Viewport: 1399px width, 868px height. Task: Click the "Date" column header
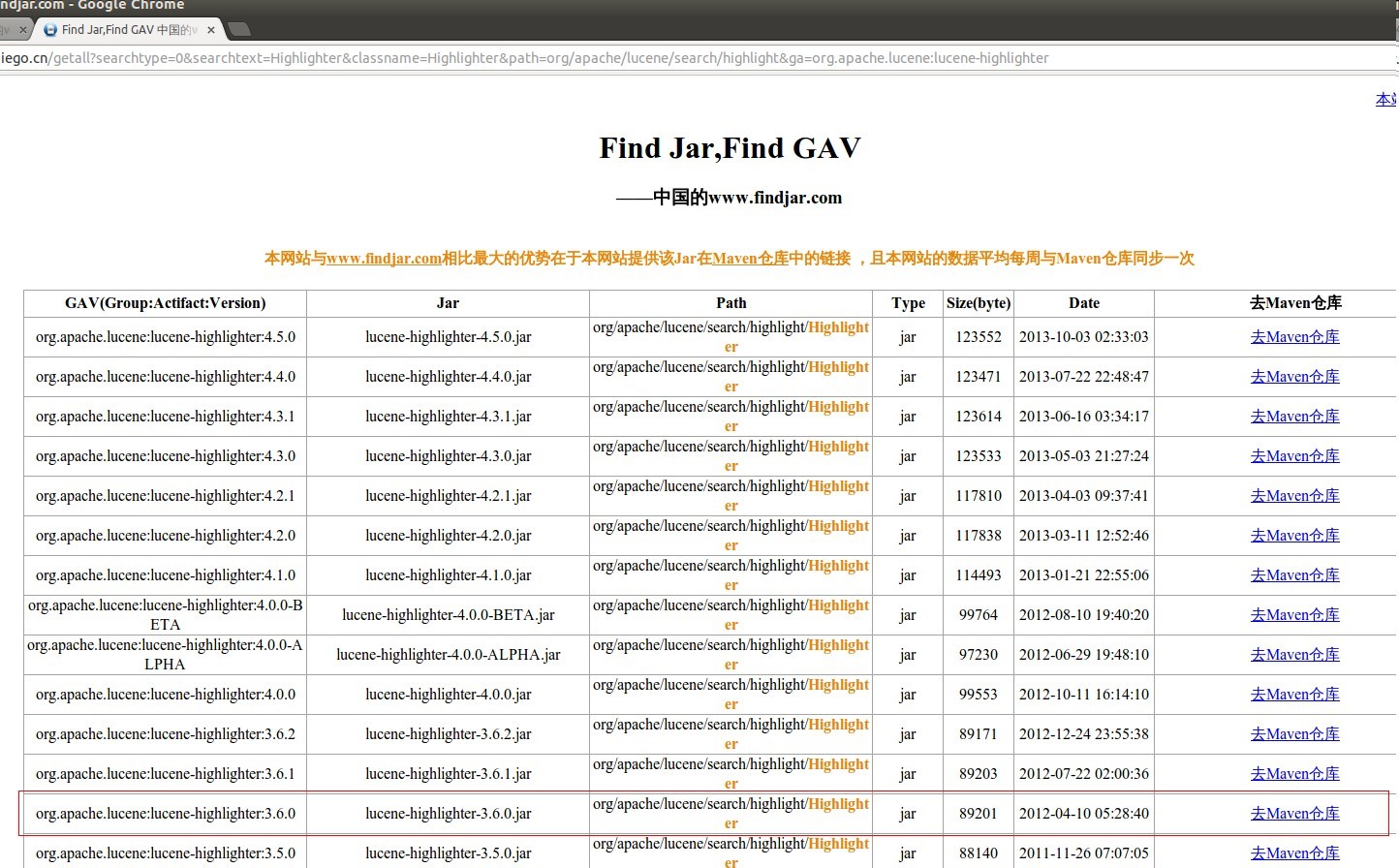[x=1083, y=302]
